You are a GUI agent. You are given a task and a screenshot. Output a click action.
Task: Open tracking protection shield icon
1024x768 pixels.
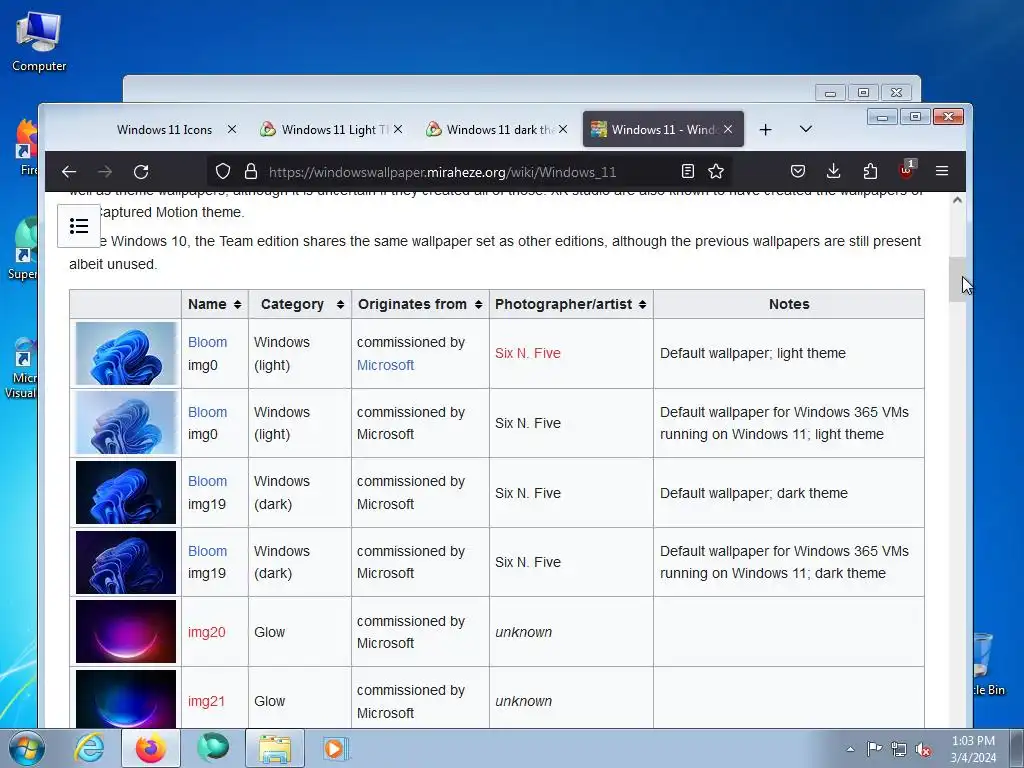click(223, 171)
